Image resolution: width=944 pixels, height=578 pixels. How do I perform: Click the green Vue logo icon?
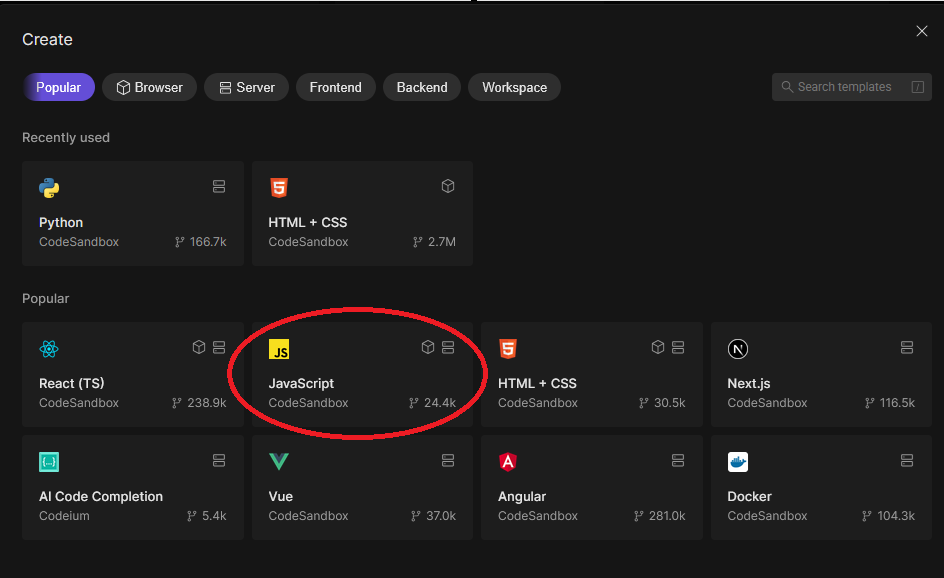point(279,462)
